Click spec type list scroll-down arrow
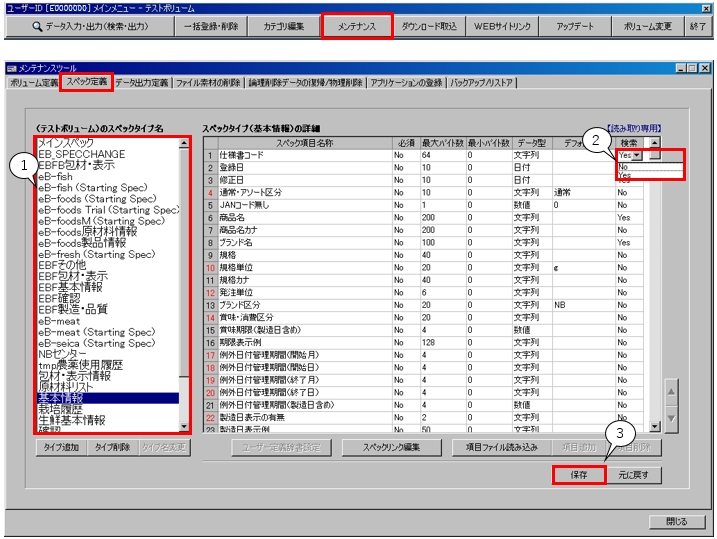This screenshot has height=539, width=717. coord(184,427)
